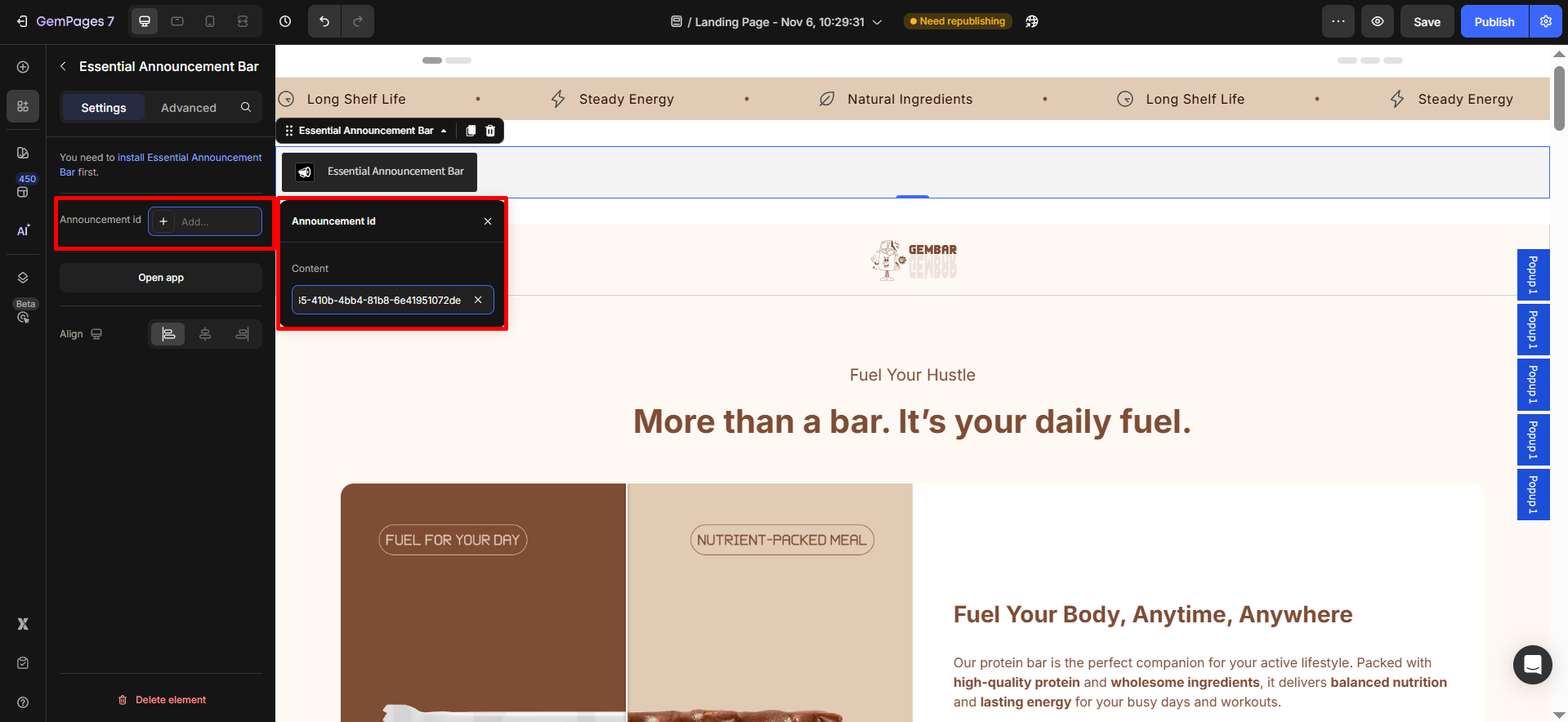1568x722 pixels.
Task: Open the checklist icon in sidebar
Action: pyautogui.click(x=23, y=663)
